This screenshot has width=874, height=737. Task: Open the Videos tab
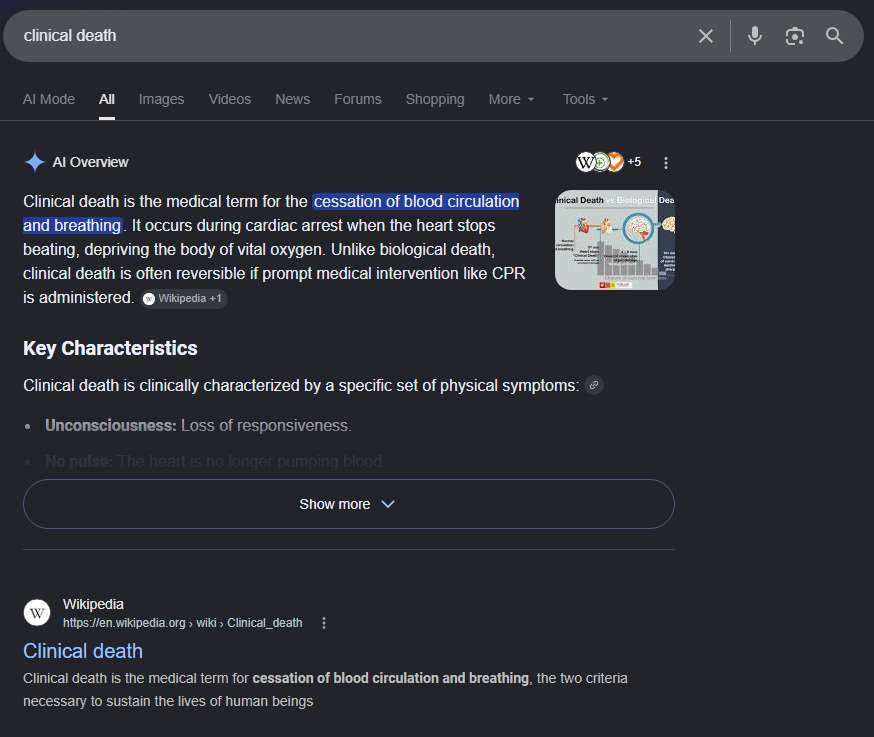coord(230,99)
